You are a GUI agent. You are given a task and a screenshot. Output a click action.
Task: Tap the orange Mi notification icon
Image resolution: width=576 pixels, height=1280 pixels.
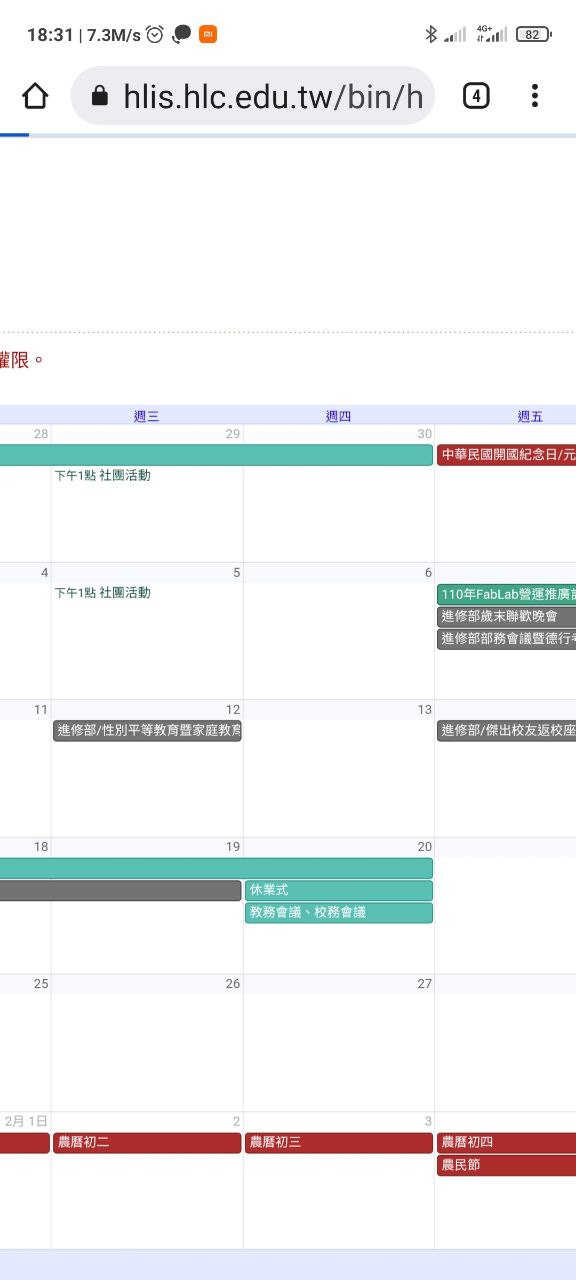point(208,35)
